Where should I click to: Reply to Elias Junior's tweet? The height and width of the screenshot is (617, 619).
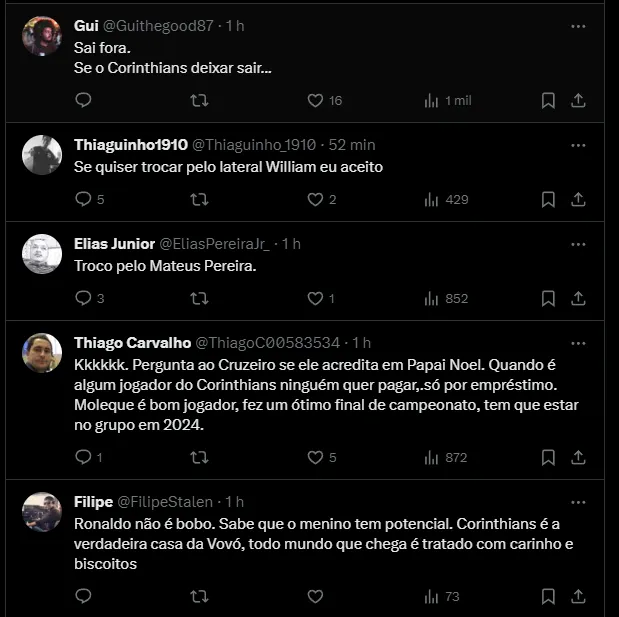84,298
